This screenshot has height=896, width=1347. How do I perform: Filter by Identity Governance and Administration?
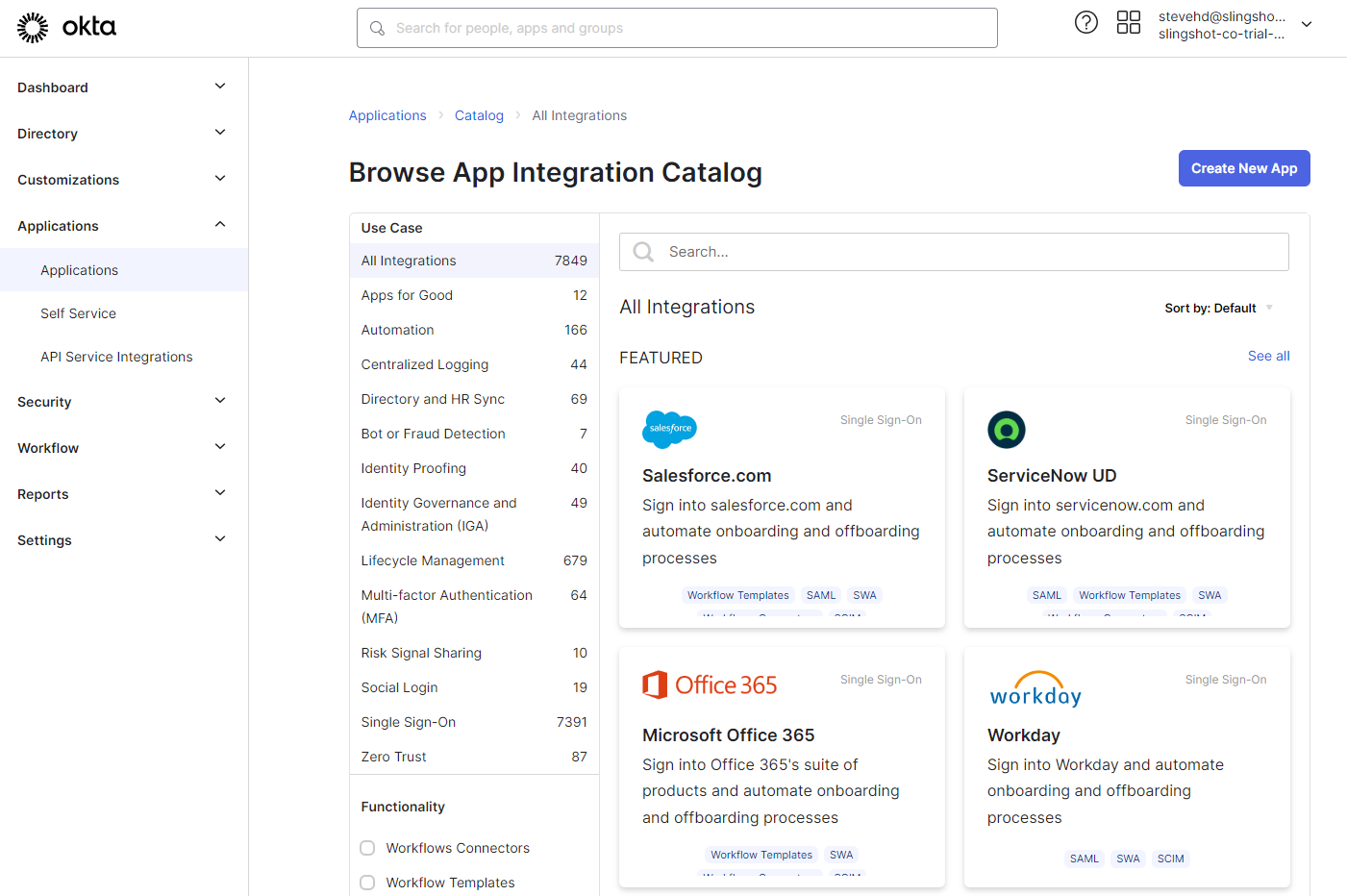tap(474, 514)
